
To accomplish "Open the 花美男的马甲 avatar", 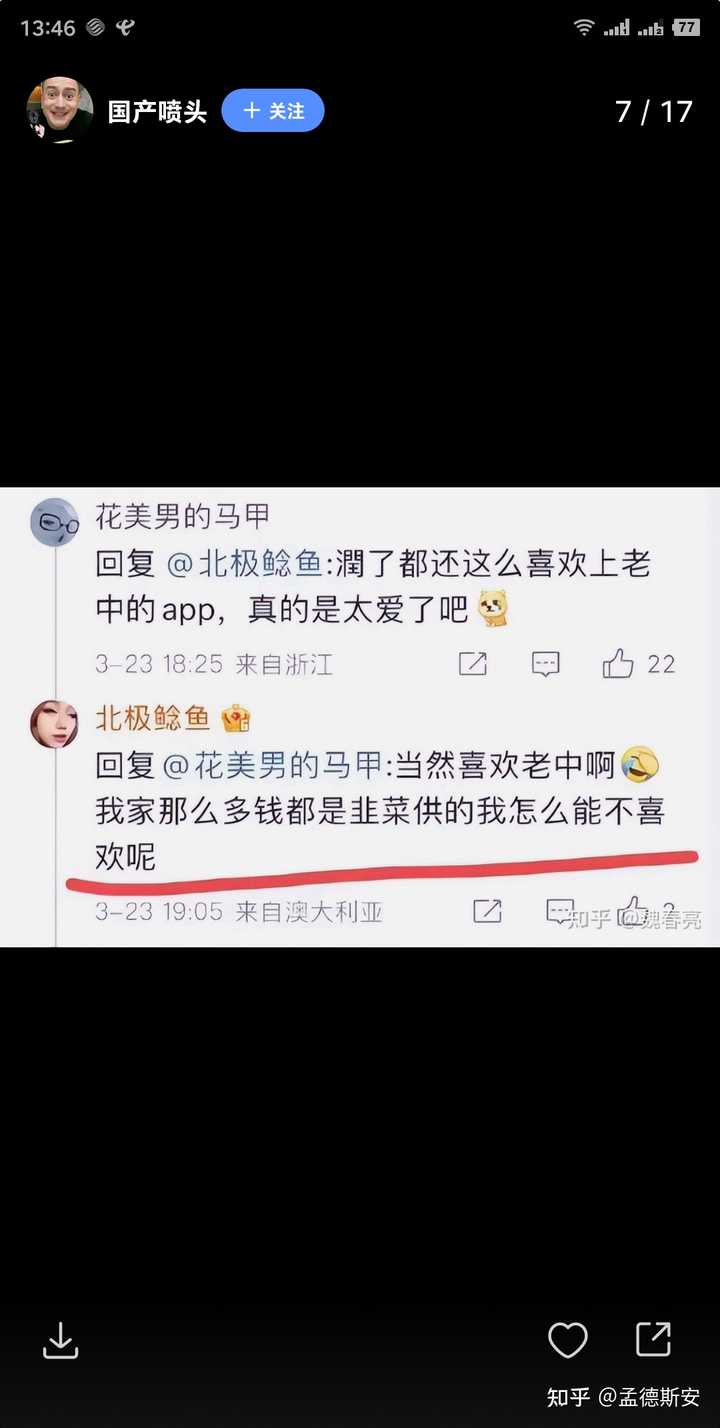I will click(54, 522).
